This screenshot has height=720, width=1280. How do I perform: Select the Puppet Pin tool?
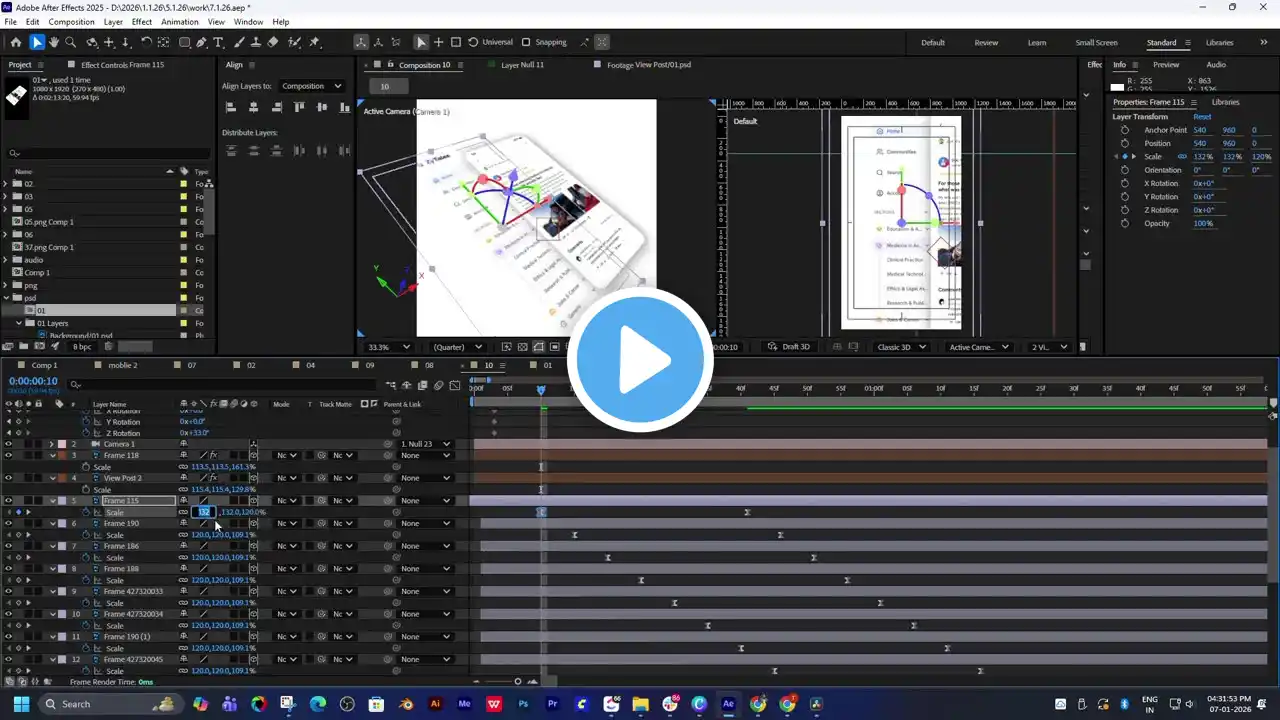pyautogui.click(x=314, y=42)
